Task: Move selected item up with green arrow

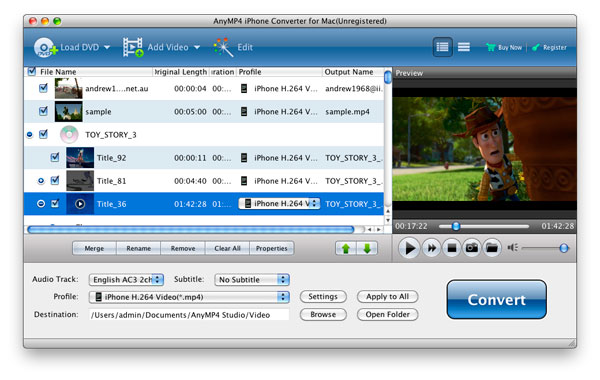Action: [x=346, y=248]
